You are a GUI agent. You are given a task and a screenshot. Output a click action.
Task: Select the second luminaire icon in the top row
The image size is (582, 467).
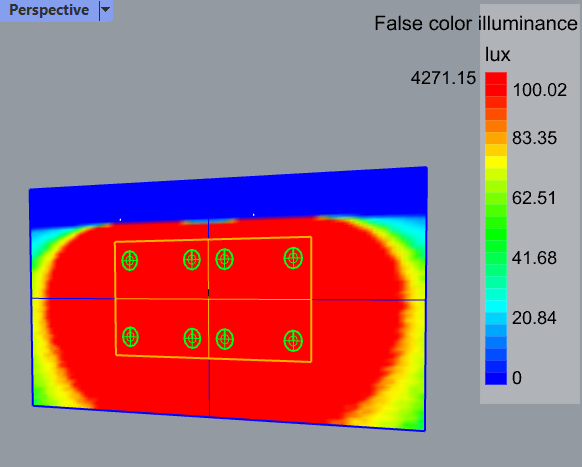pyautogui.click(x=192, y=259)
